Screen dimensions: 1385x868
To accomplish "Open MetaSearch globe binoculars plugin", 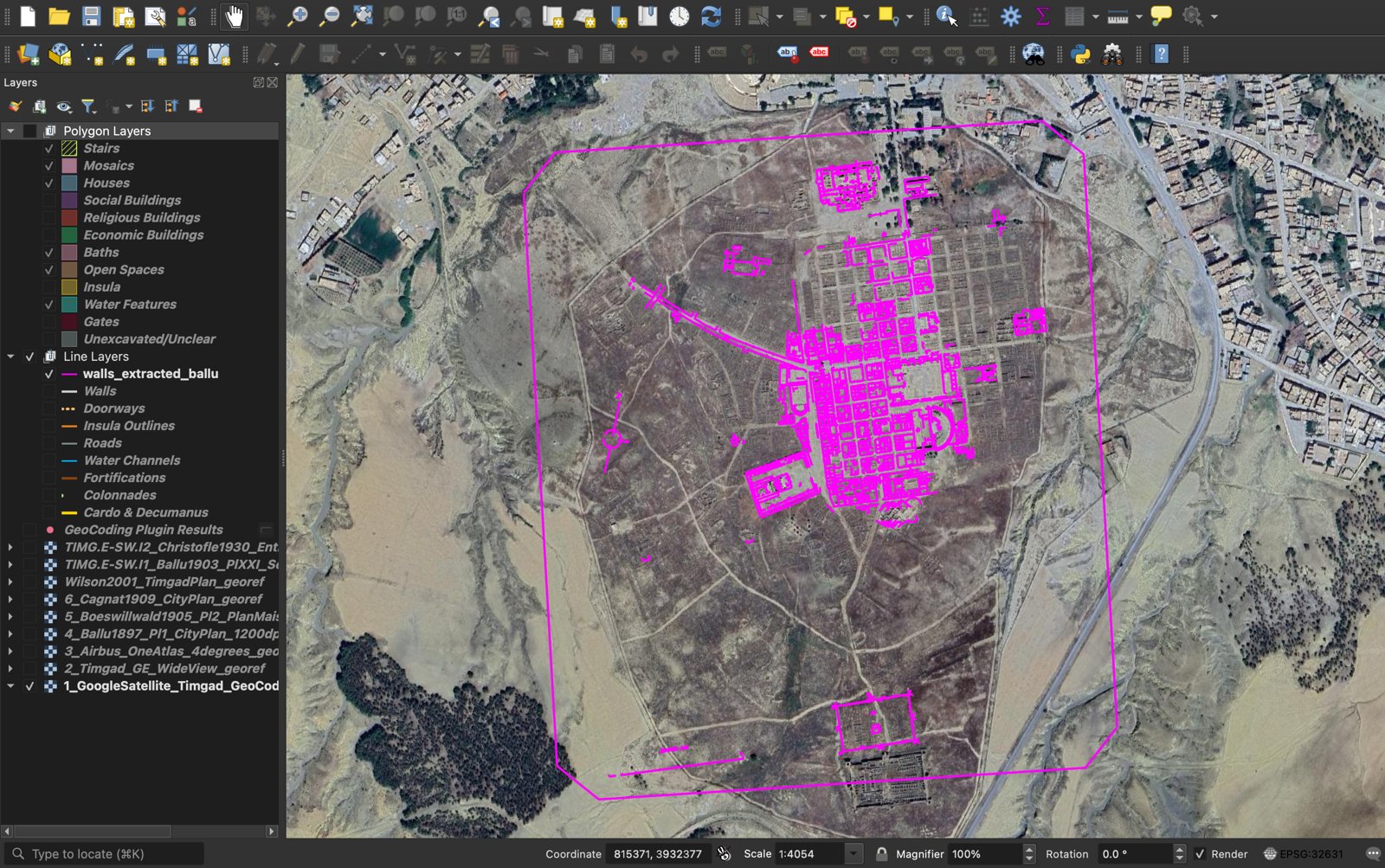I will [1034, 55].
